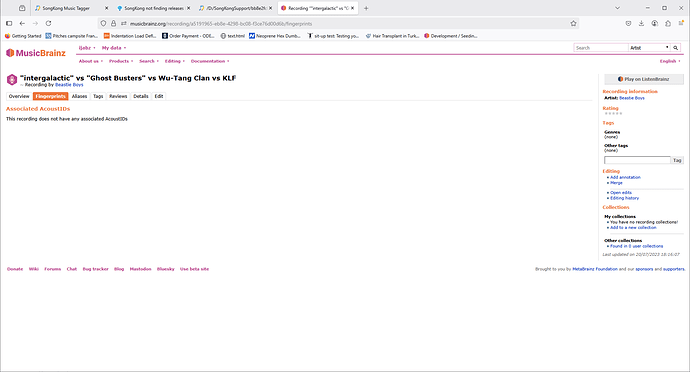
Task: Open the browser extensions icon
Action: [668, 23]
